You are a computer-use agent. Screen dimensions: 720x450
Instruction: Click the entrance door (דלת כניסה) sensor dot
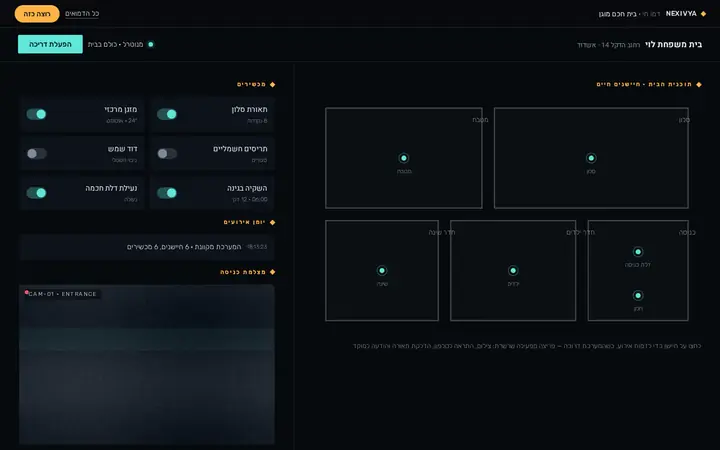[x=638, y=252]
